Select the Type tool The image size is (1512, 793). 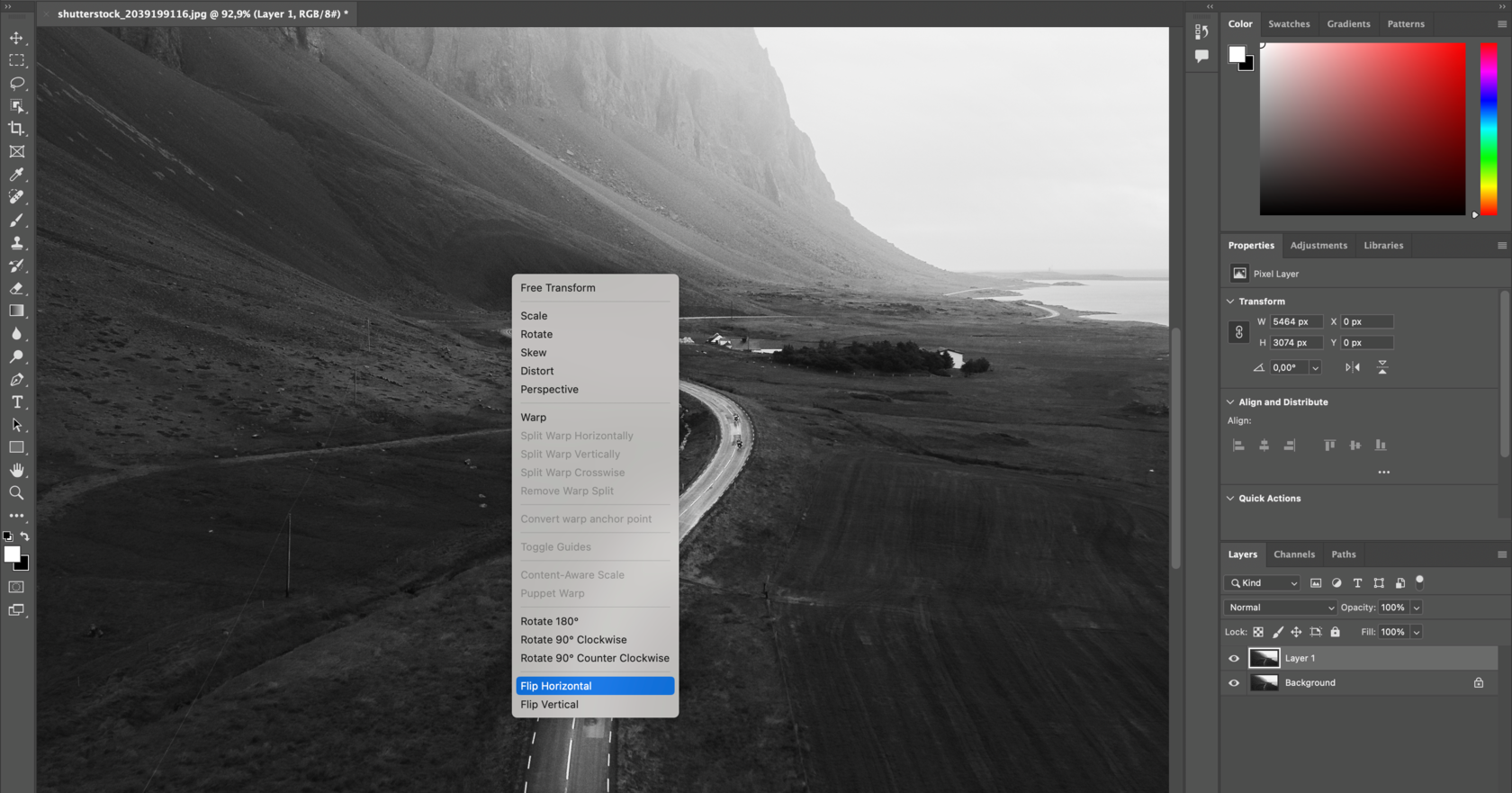[x=16, y=402]
